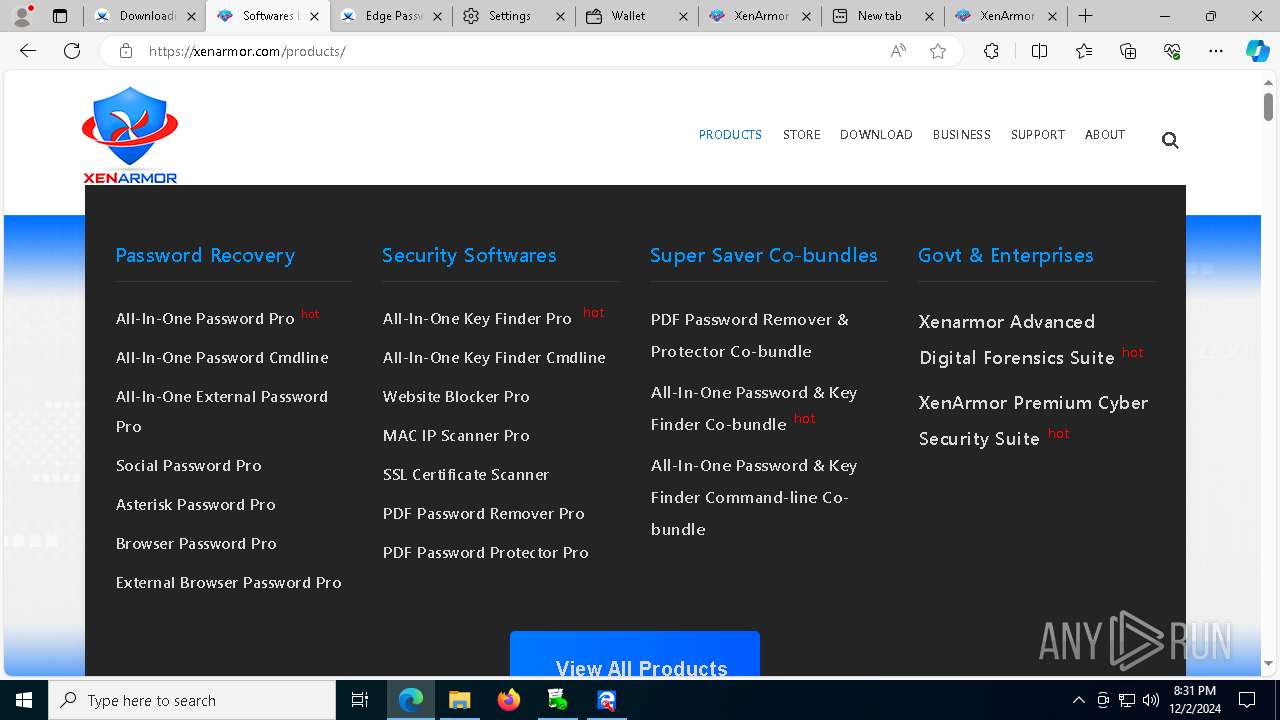Click the taskbar search box
Viewport: 1280px width, 720px height.
[192, 700]
